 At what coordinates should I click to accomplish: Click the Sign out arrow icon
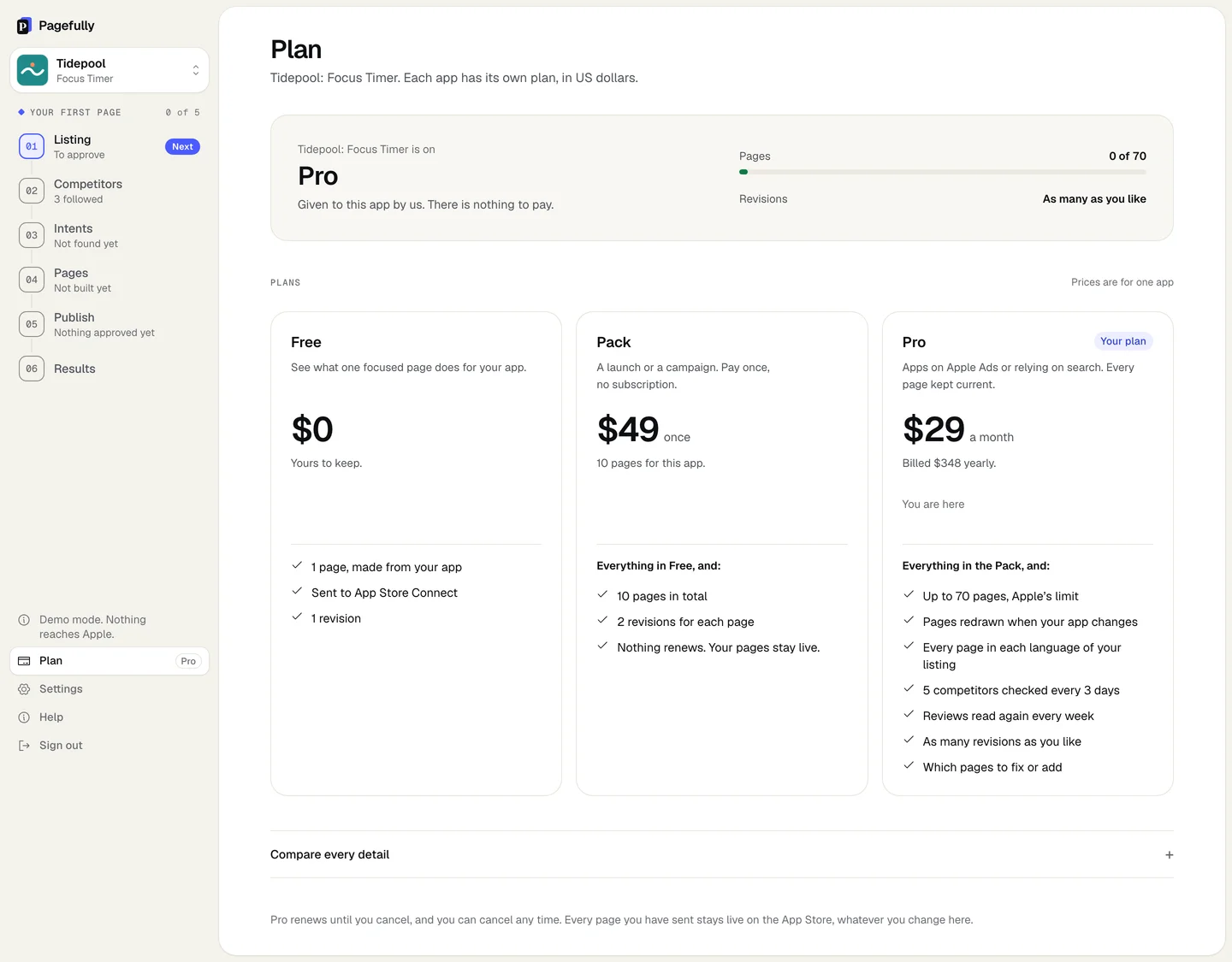(x=24, y=746)
